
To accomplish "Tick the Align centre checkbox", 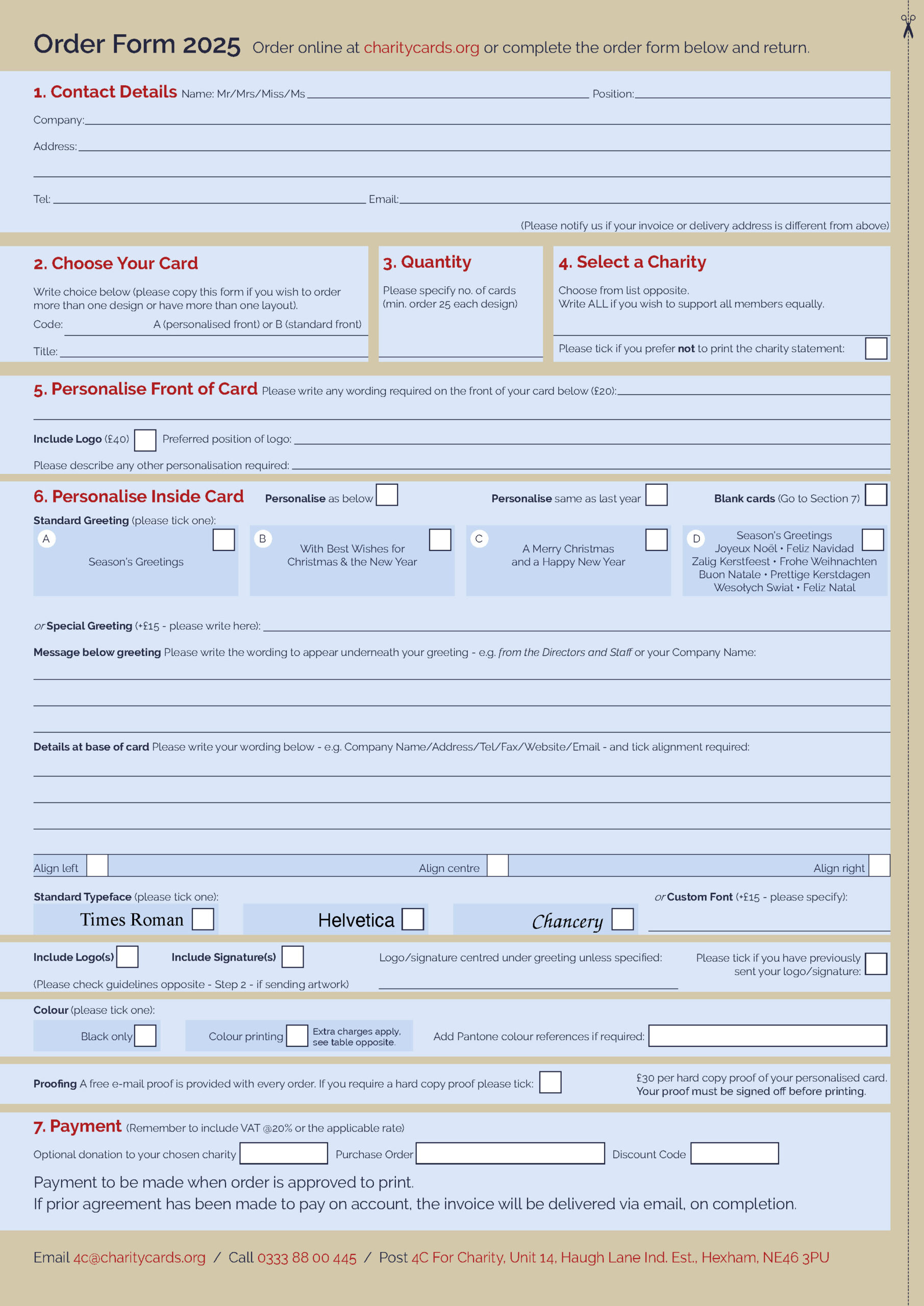I will click(x=498, y=865).
